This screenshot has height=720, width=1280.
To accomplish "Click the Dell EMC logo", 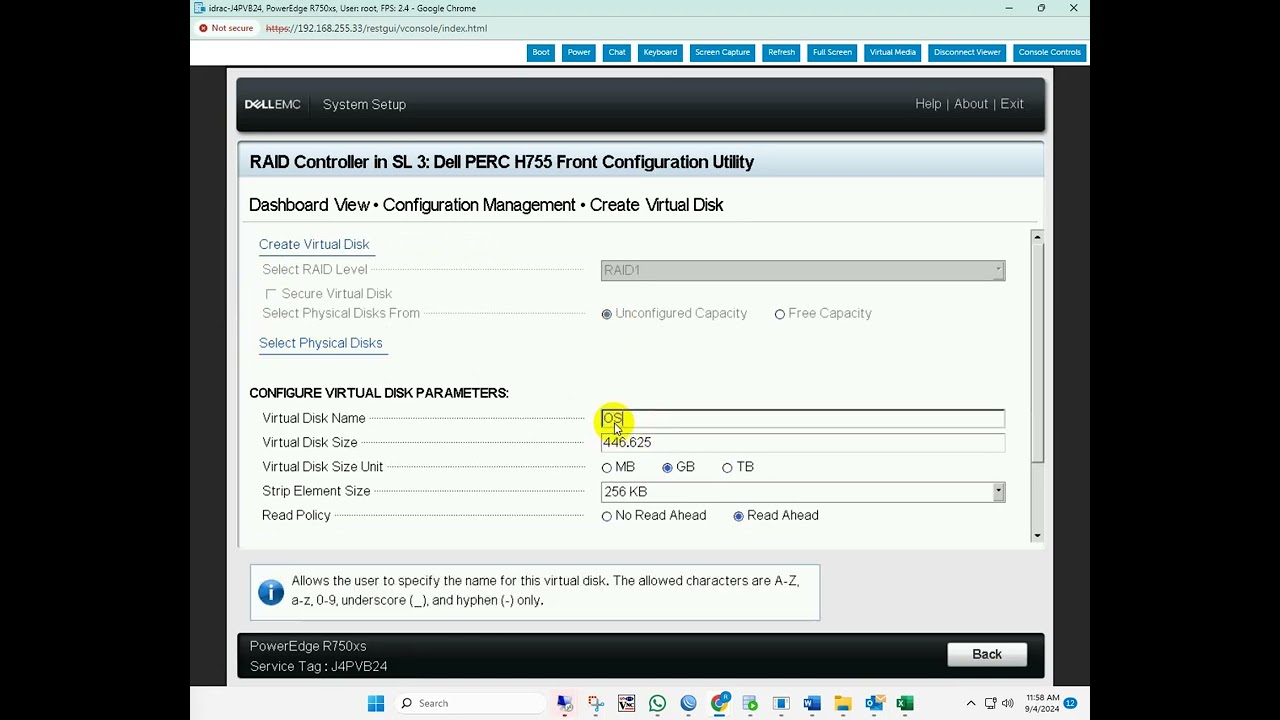I will pyautogui.click(x=272, y=104).
